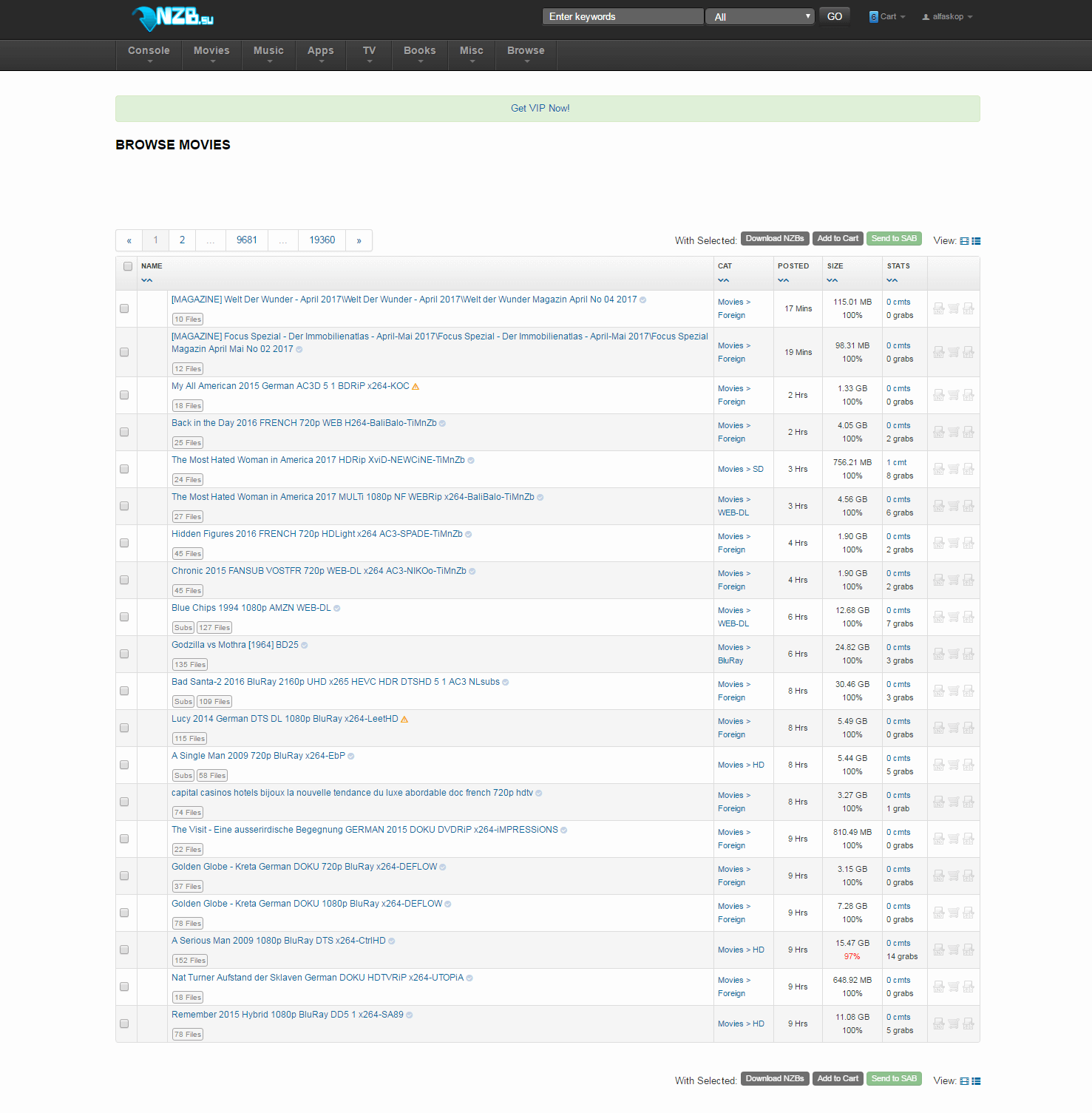The width and height of the screenshot is (1092, 1113).
Task: Open Subs badge under Bad Santa-2
Action: [183, 702]
